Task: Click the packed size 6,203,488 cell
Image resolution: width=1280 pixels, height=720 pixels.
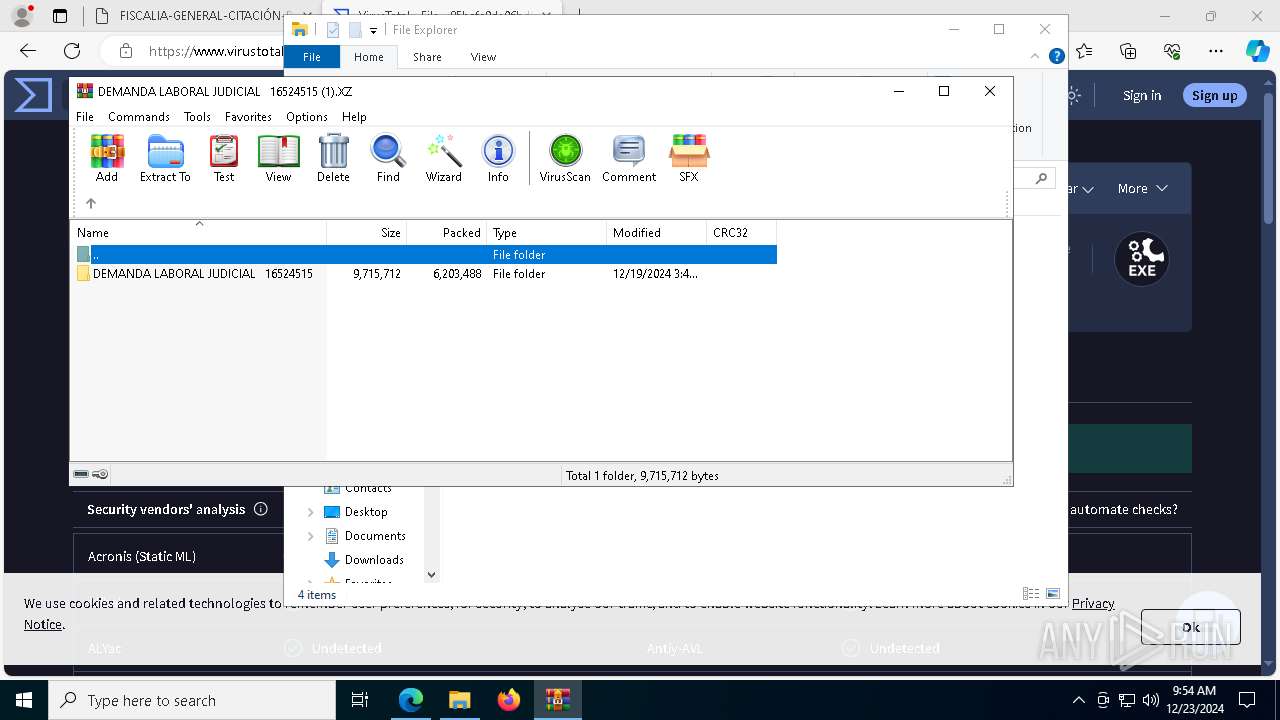Action: (x=457, y=274)
